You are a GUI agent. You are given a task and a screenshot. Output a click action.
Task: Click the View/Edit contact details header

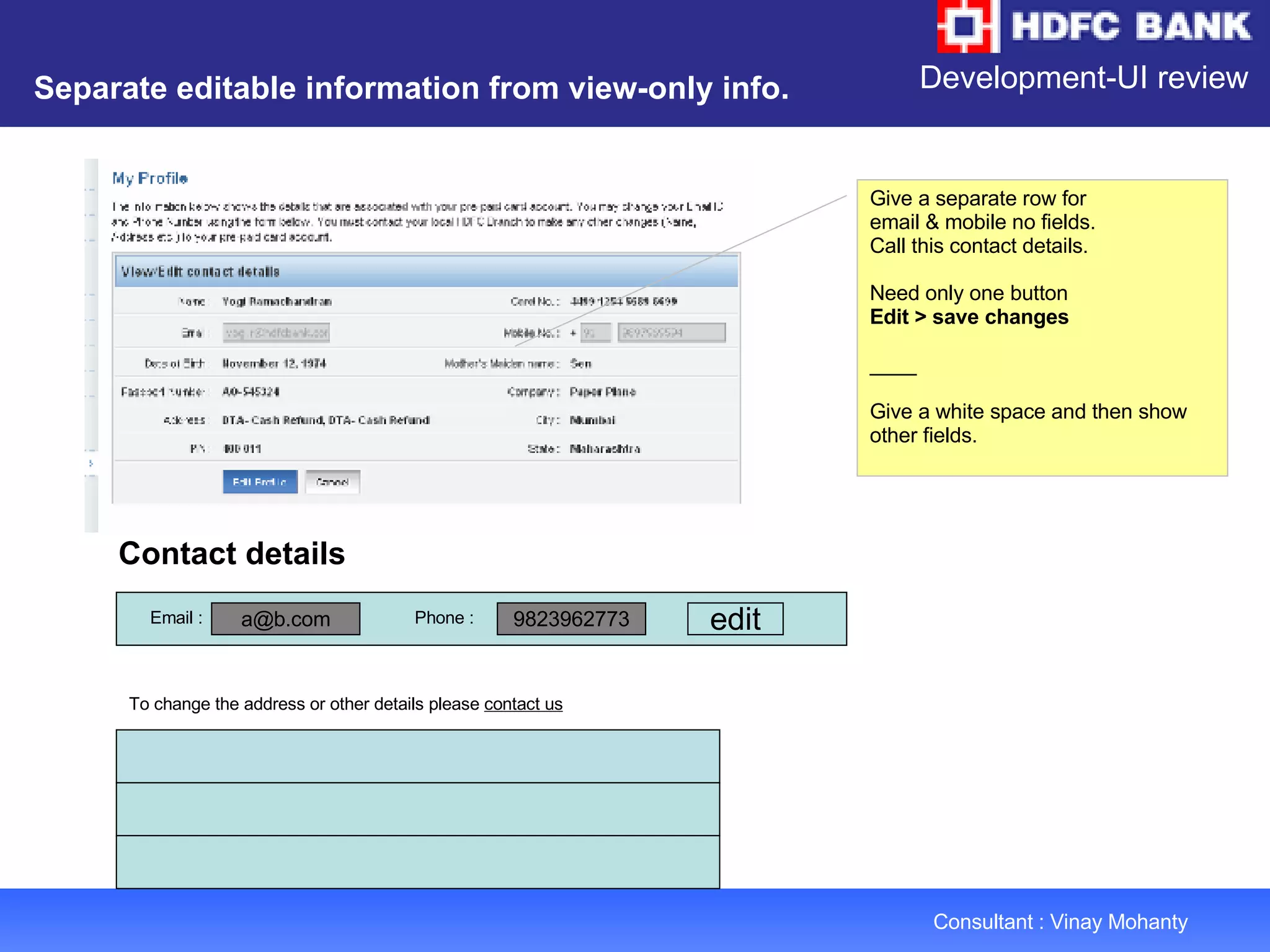(x=426, y=271)
